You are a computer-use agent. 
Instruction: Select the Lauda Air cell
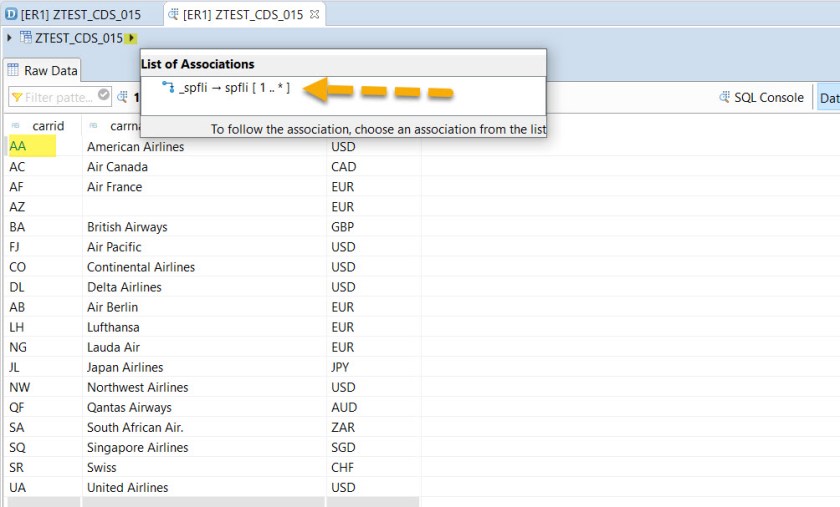pyautogui.click(x=204, y=347)
